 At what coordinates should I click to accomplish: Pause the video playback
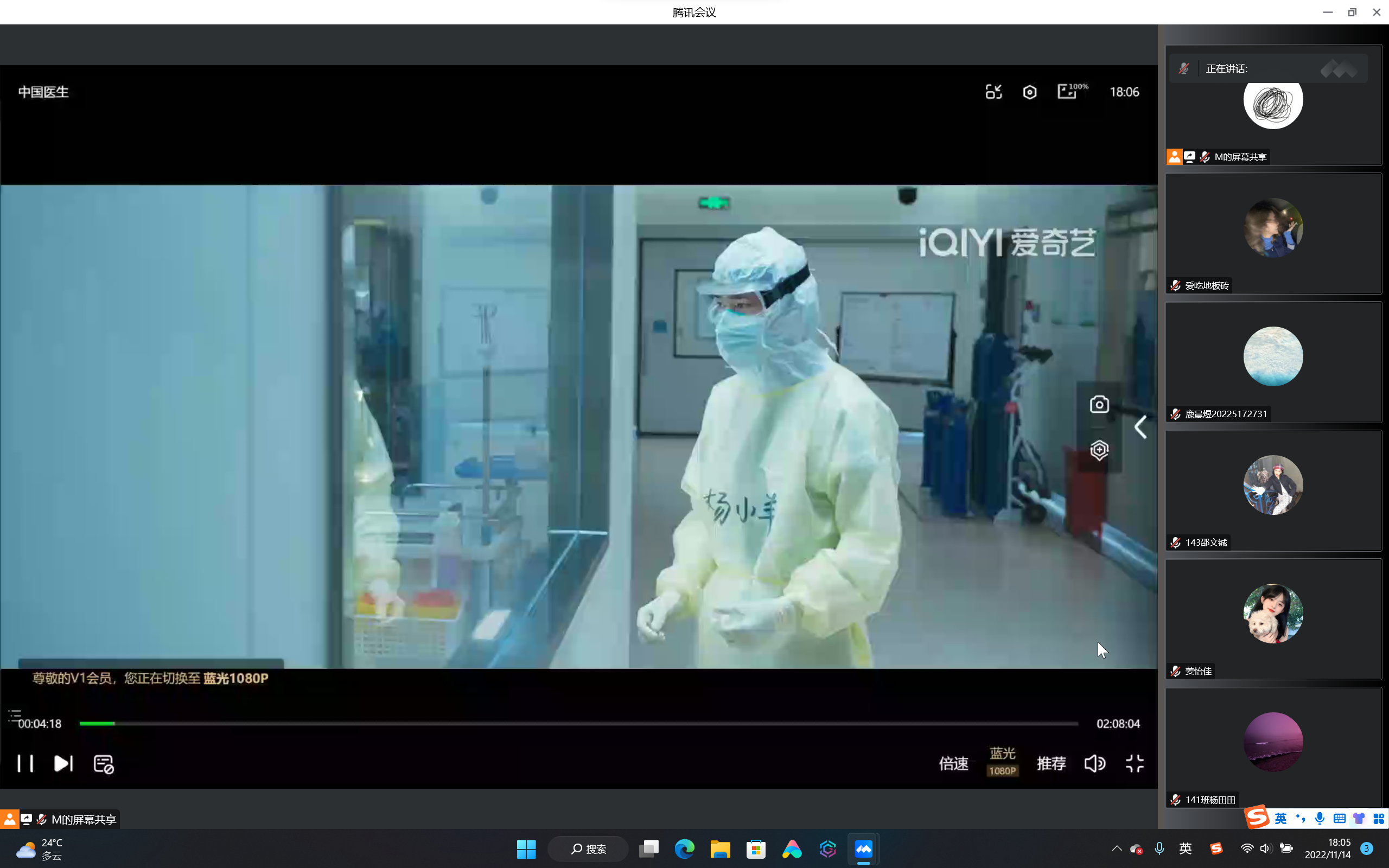[26, 763]
